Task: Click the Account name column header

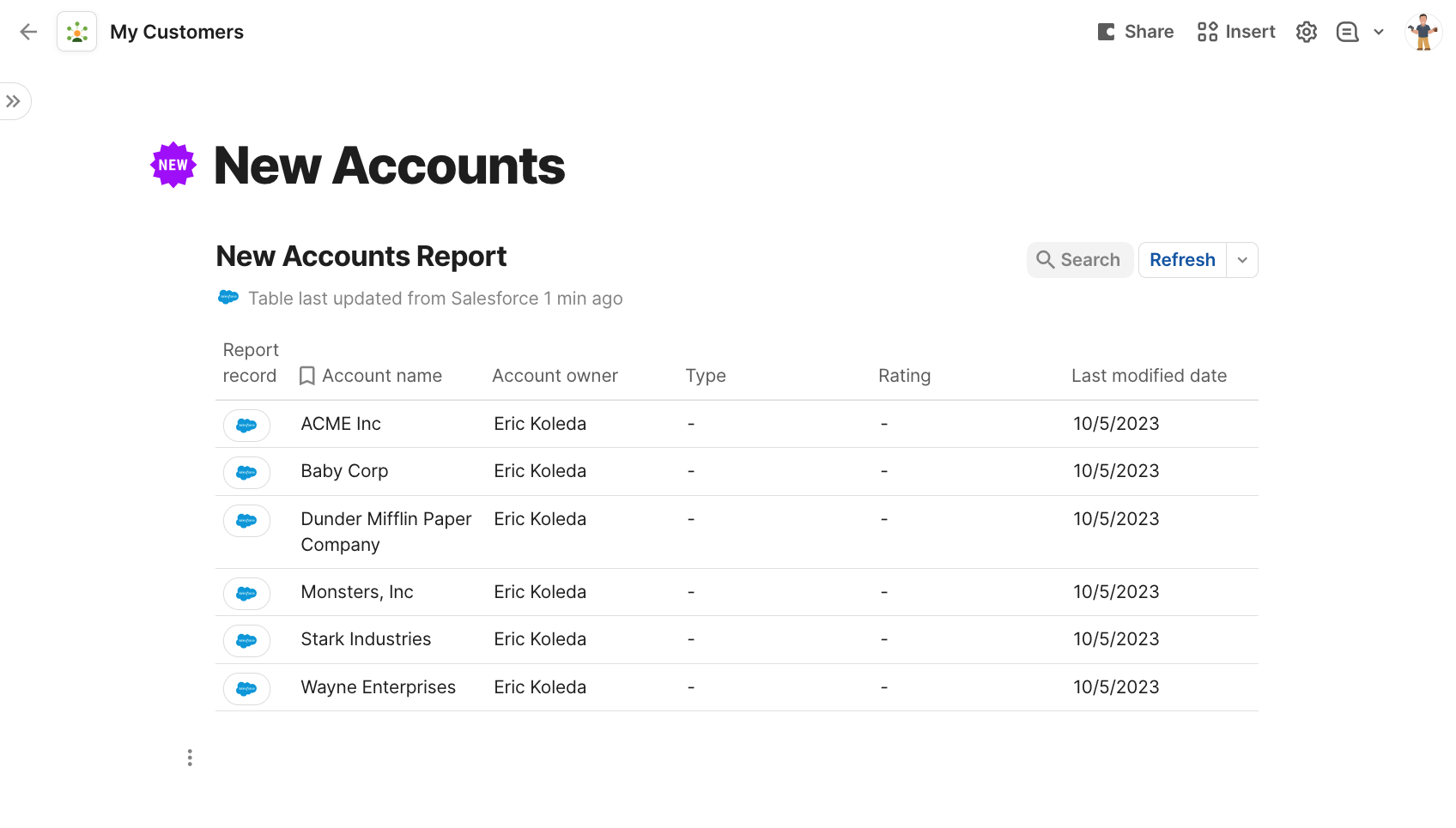Action: pyautogui.click(x=382, y=376)
